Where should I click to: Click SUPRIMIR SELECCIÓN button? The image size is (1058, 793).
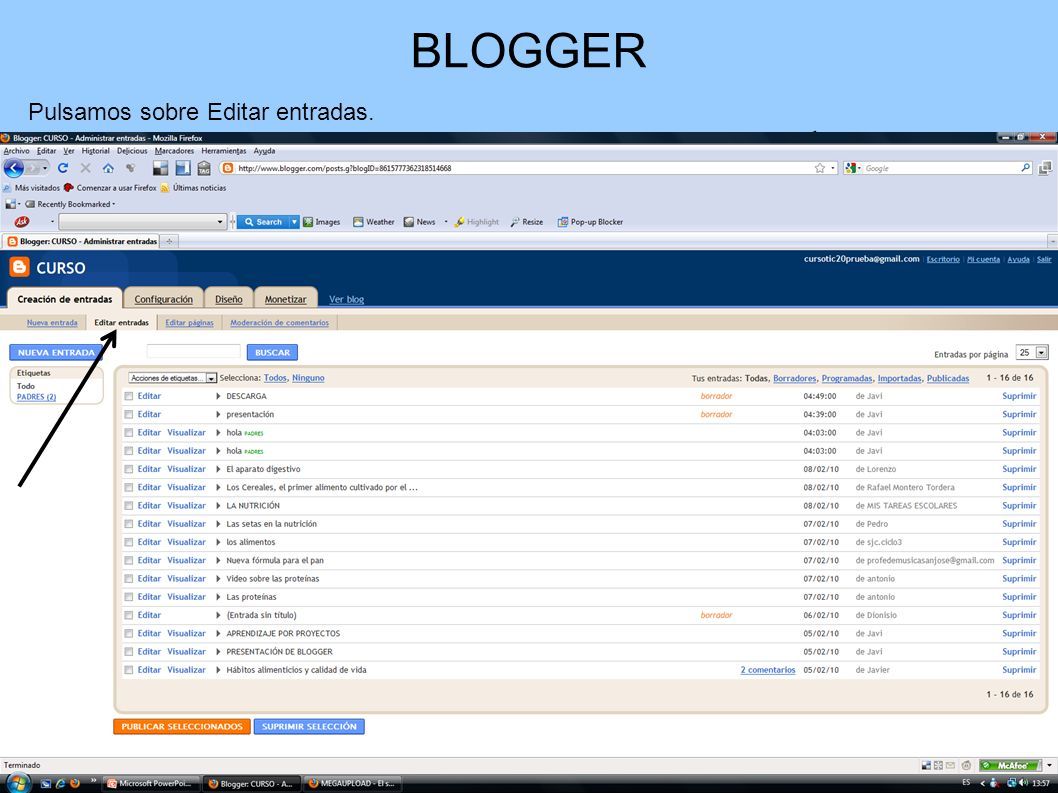(309, 726)
